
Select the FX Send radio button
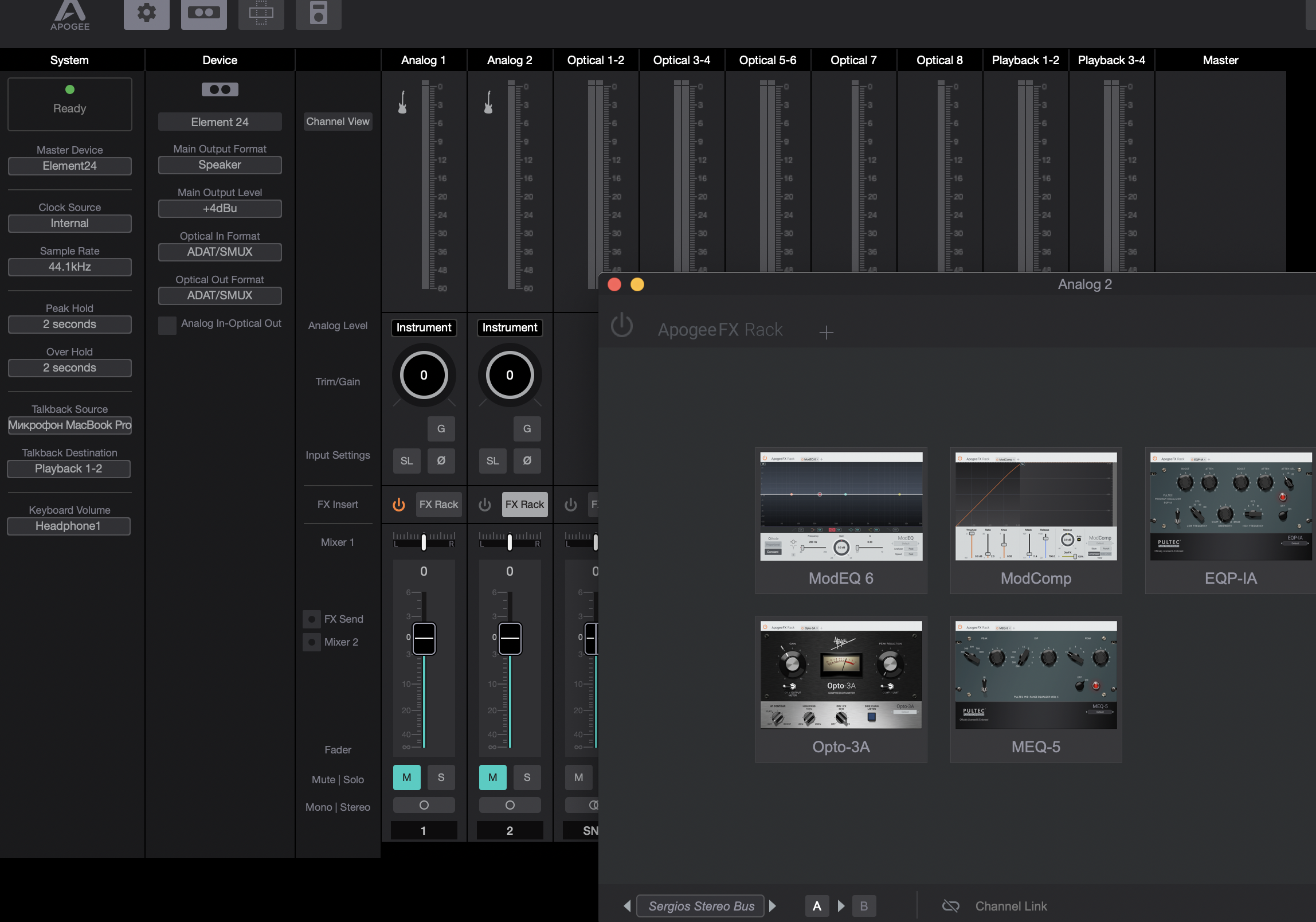[312, 619]
